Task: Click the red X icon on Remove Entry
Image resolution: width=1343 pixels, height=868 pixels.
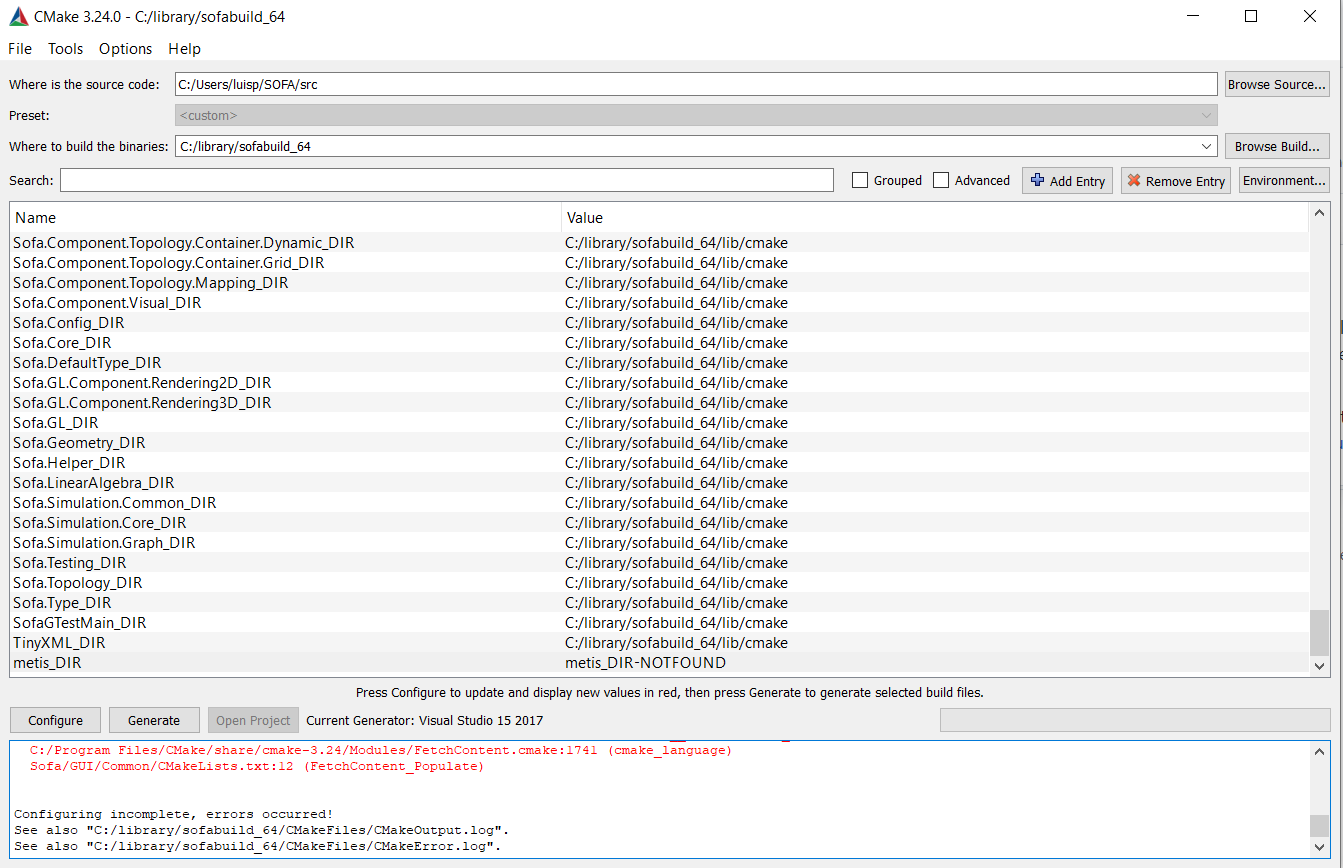Action: click(x=1134, y=181)
